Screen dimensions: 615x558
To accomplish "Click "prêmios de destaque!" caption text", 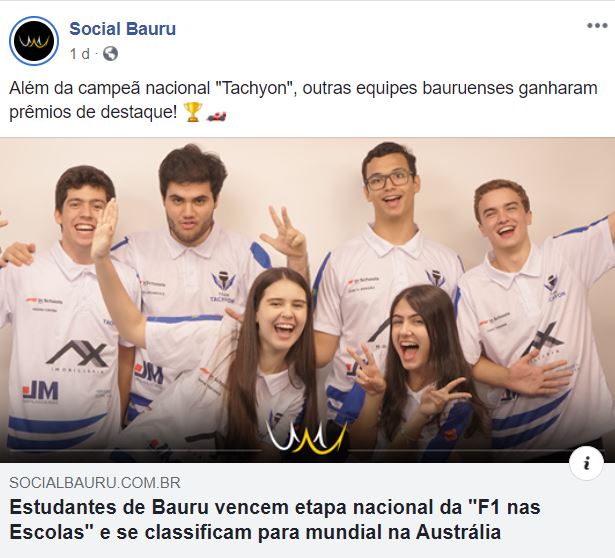I will [93, 112].
